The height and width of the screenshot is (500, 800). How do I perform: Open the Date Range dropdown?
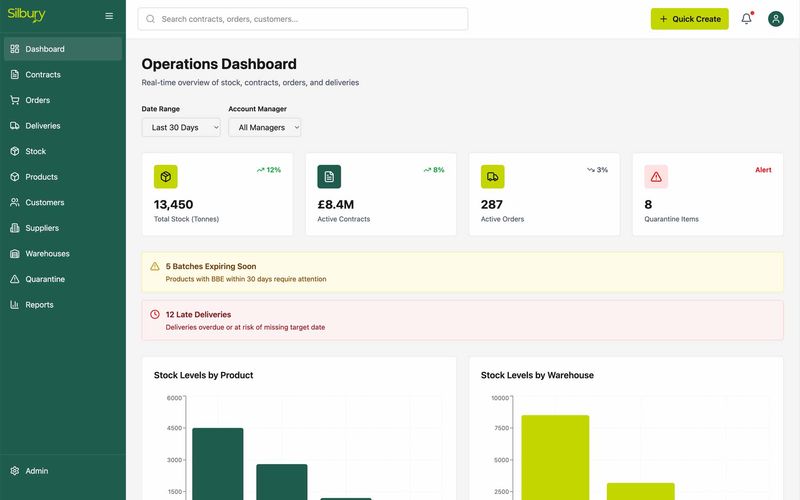(x=181, y=128)
